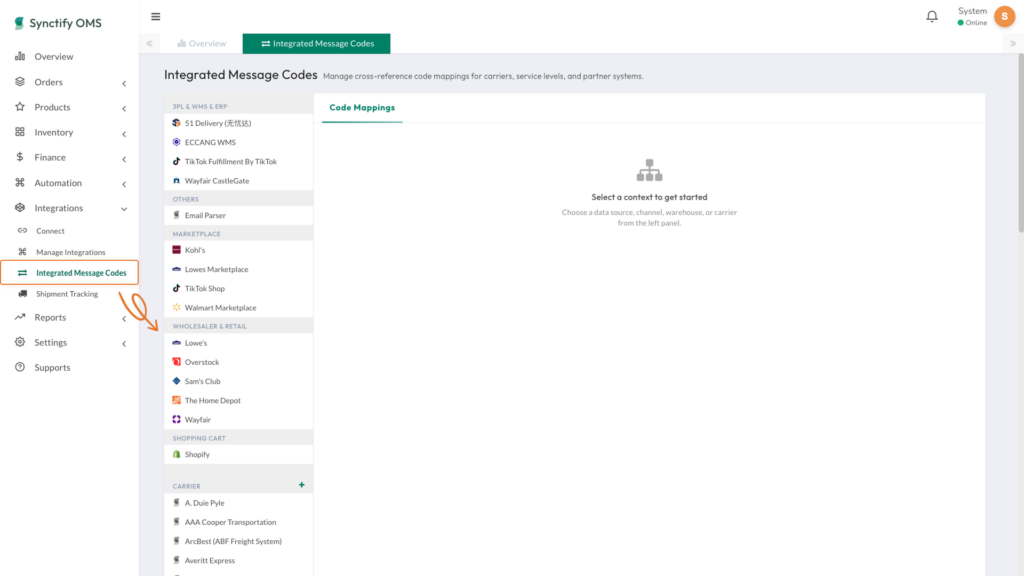This screenshot has width=1024, height=576.
Task: Click the Wayfair purple logo icon
Action: tap(176, 419)
